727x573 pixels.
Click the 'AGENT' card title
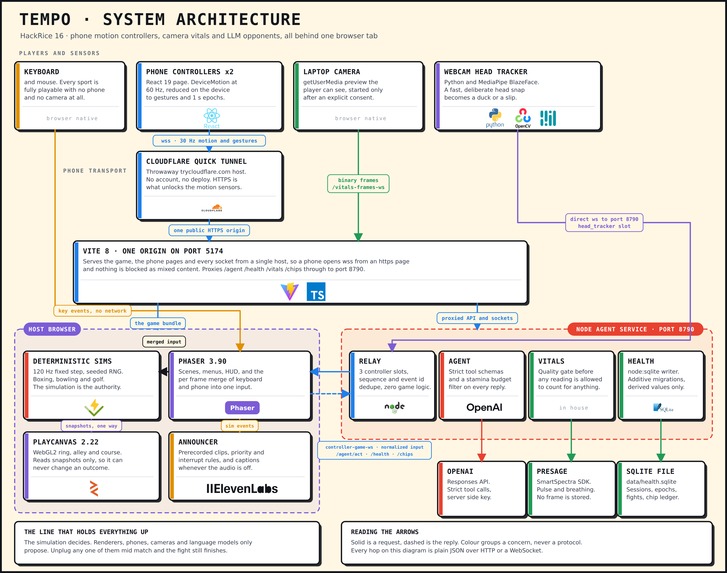(x=459, y=361)
